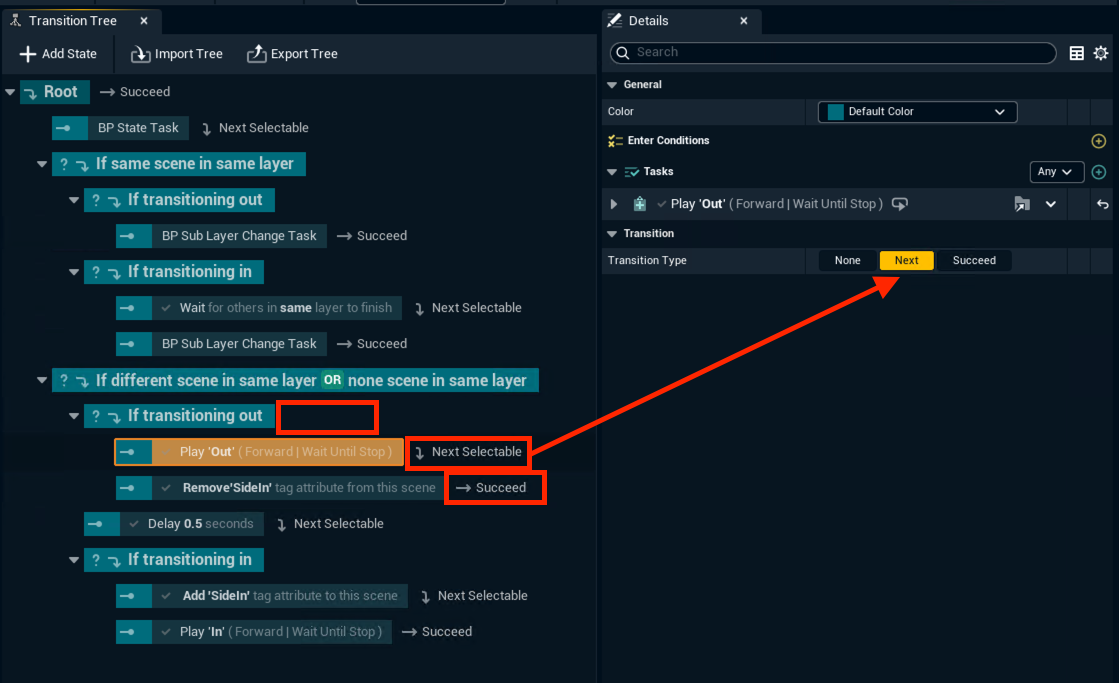The image size is (1119, 683).
Task: Switch to the Transition Tree tab
Action: point(72,21)
